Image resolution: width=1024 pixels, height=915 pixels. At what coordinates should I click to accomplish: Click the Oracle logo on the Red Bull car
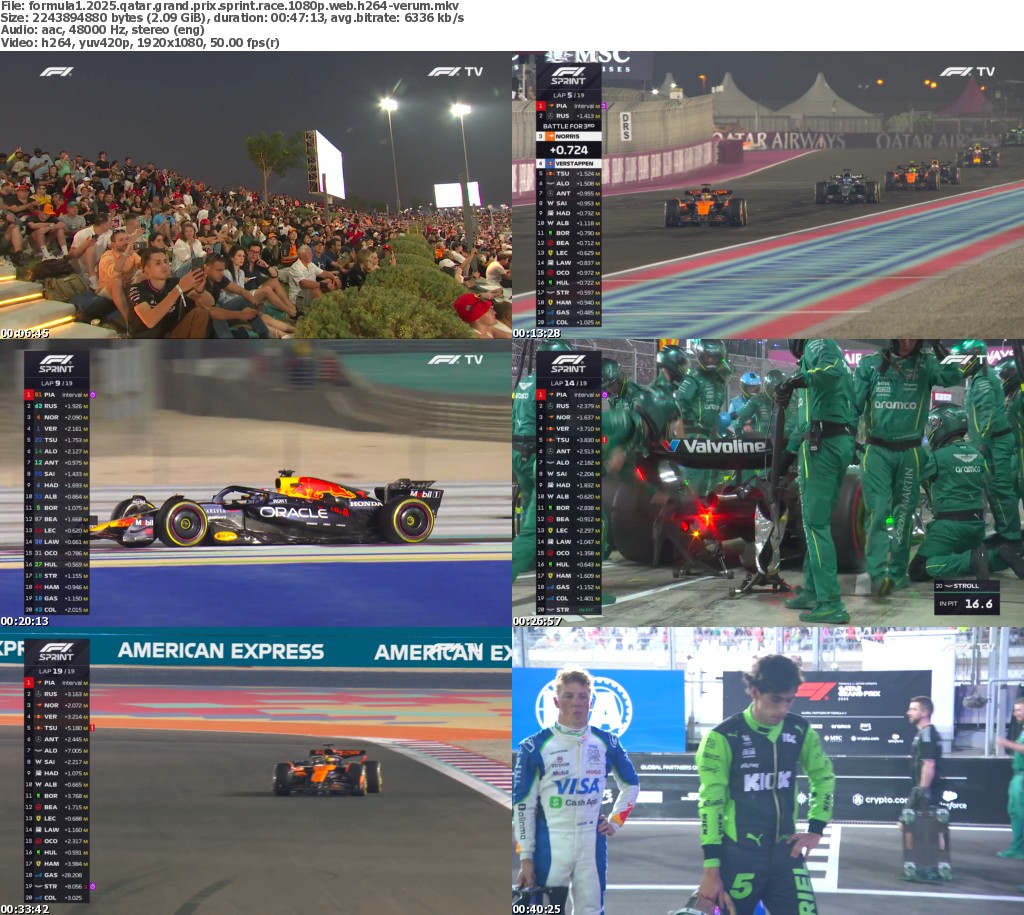point(293,512)
